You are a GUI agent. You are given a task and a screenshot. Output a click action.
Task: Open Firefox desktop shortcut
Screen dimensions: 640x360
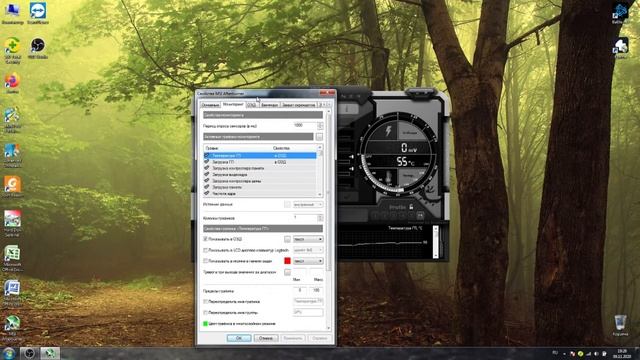[x=12, y=83]
